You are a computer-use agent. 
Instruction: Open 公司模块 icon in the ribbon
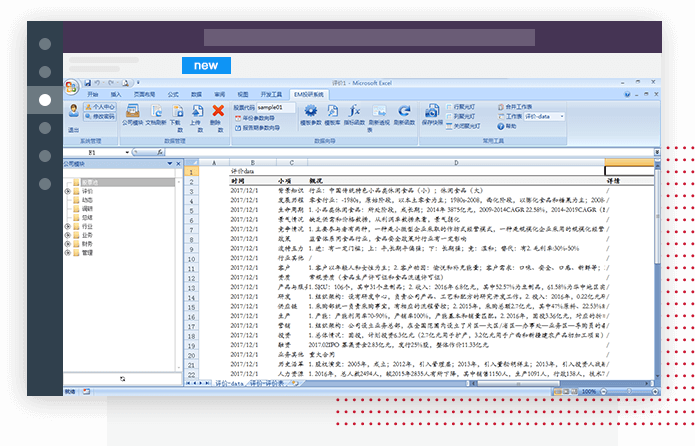132,113
